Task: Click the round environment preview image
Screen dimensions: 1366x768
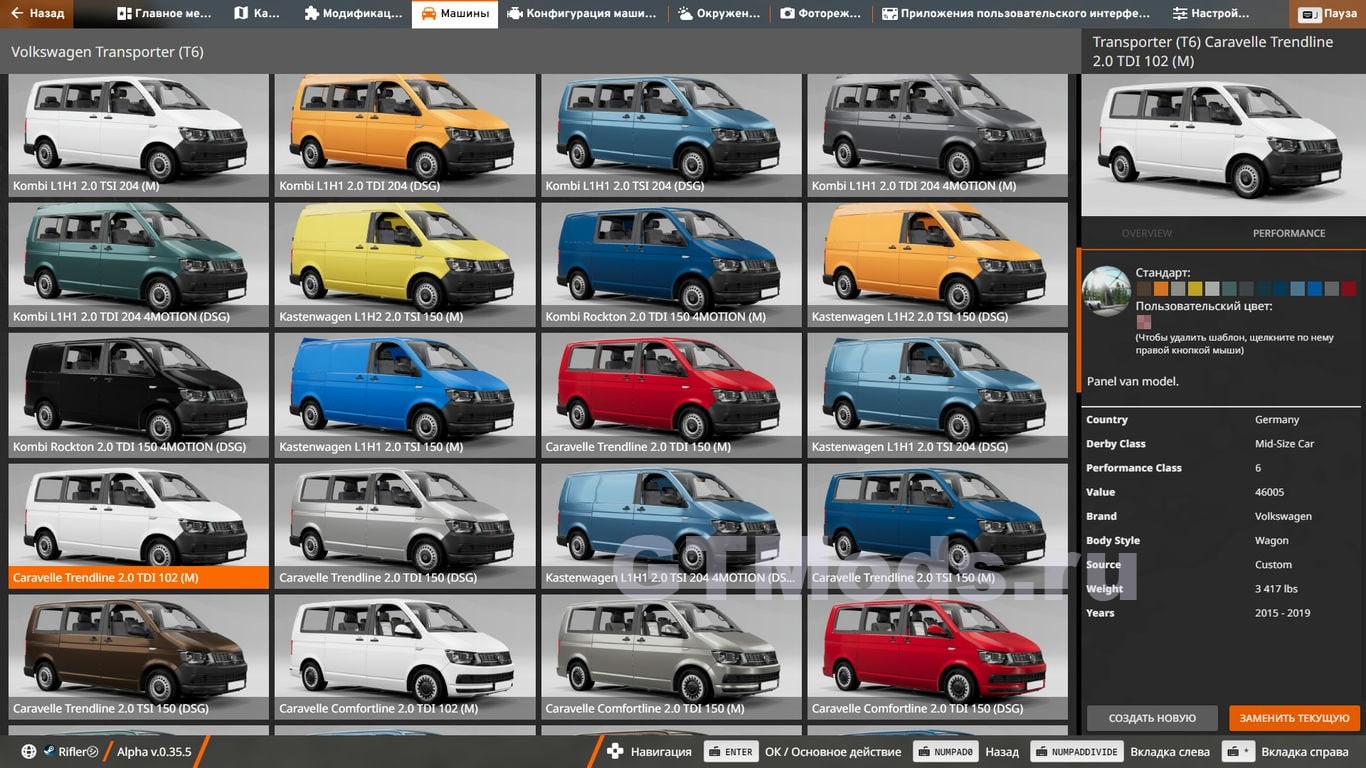Action: tap(1107, 292)
